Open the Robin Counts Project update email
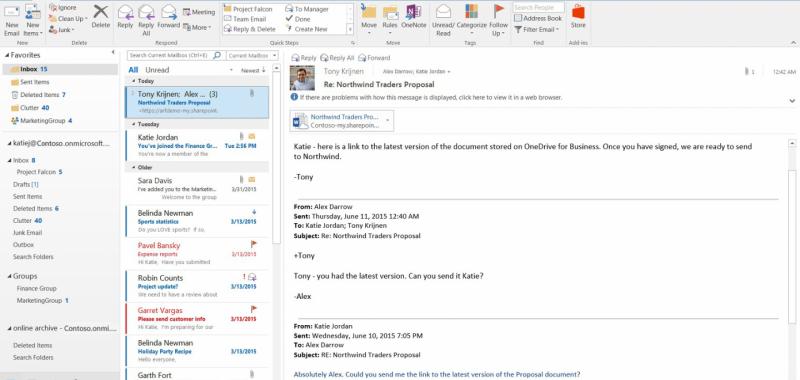The height and width of the screenshot is (380, 800). click(x=197, y=286)
